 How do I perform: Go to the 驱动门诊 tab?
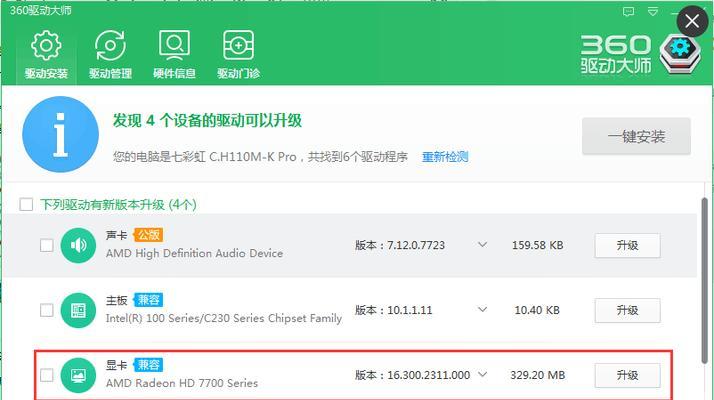click(x=239, y=55)
